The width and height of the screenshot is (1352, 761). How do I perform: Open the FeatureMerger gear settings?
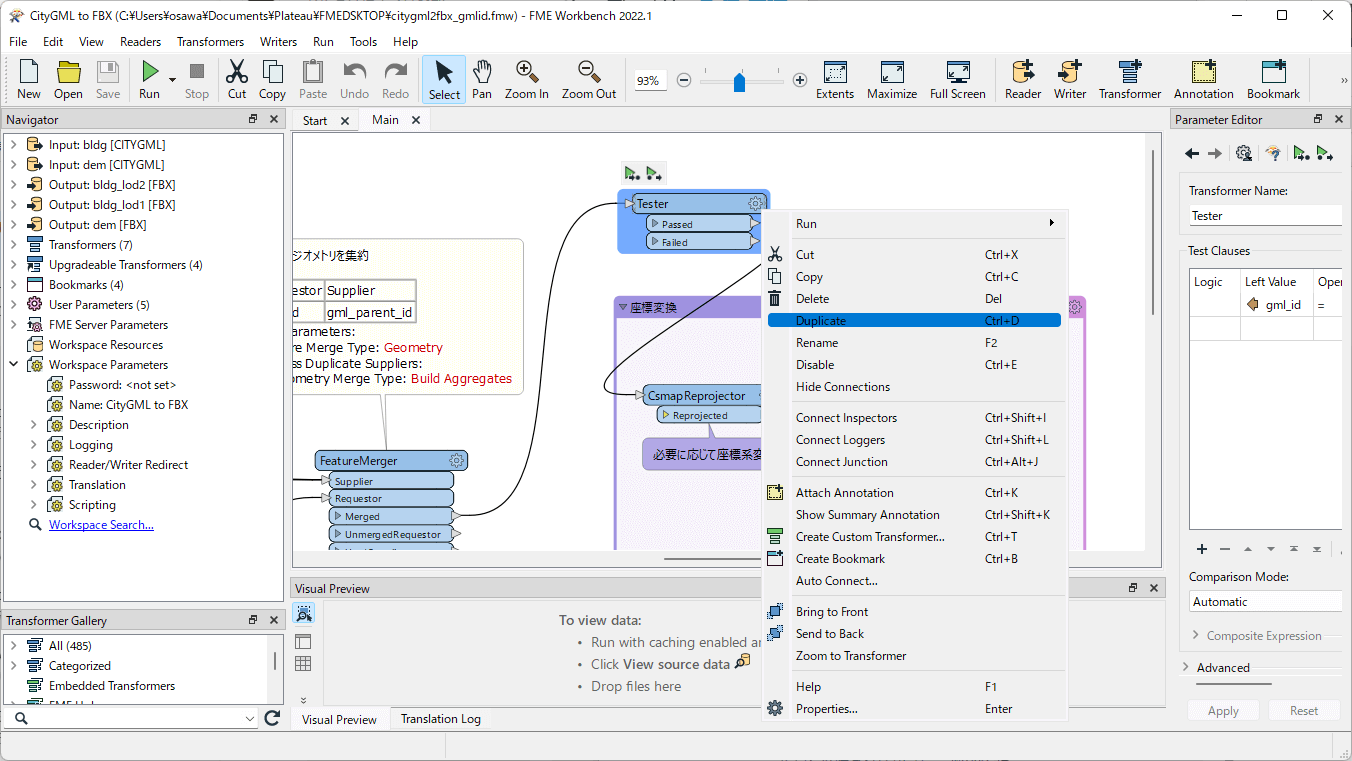coord(457,461)
